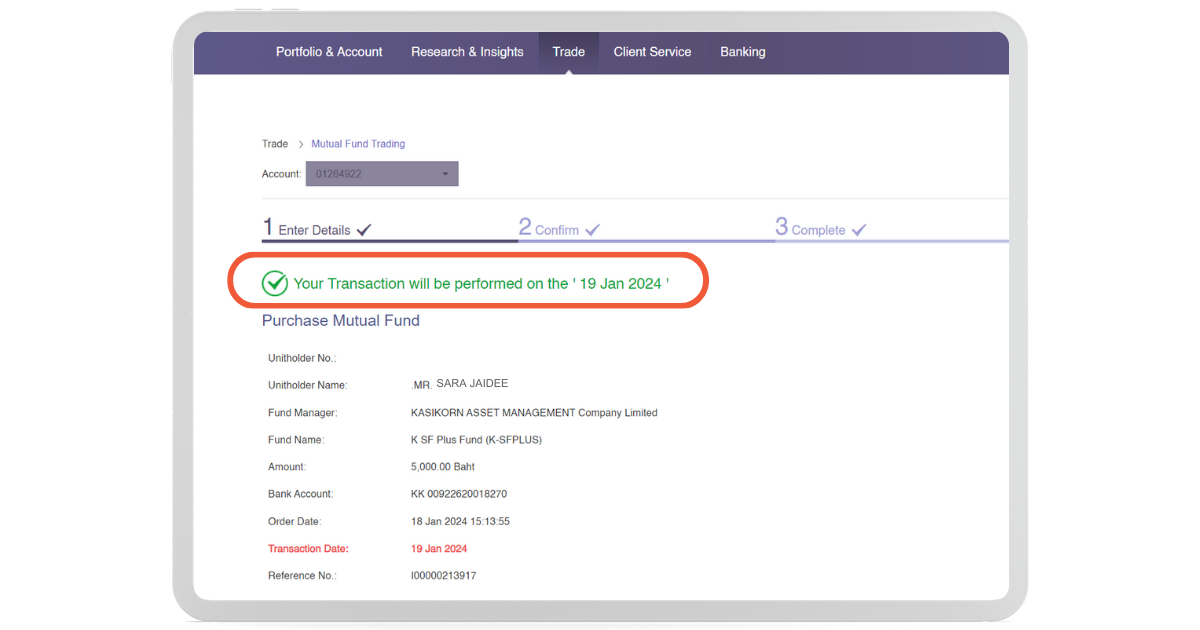Select the Trade tab in navigation
Viewport: 1200px width, 630px height.
568,52
